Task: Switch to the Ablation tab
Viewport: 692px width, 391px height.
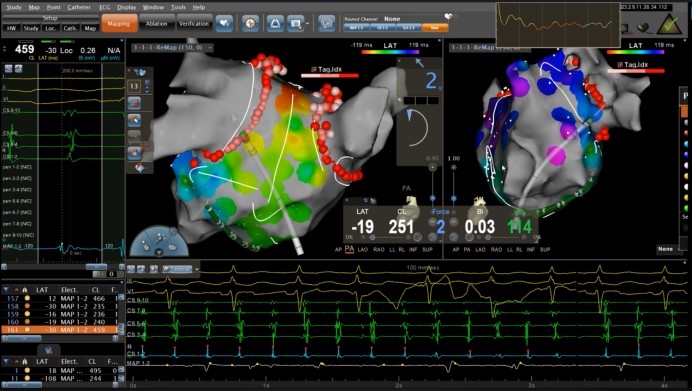Action: (157, 23)
